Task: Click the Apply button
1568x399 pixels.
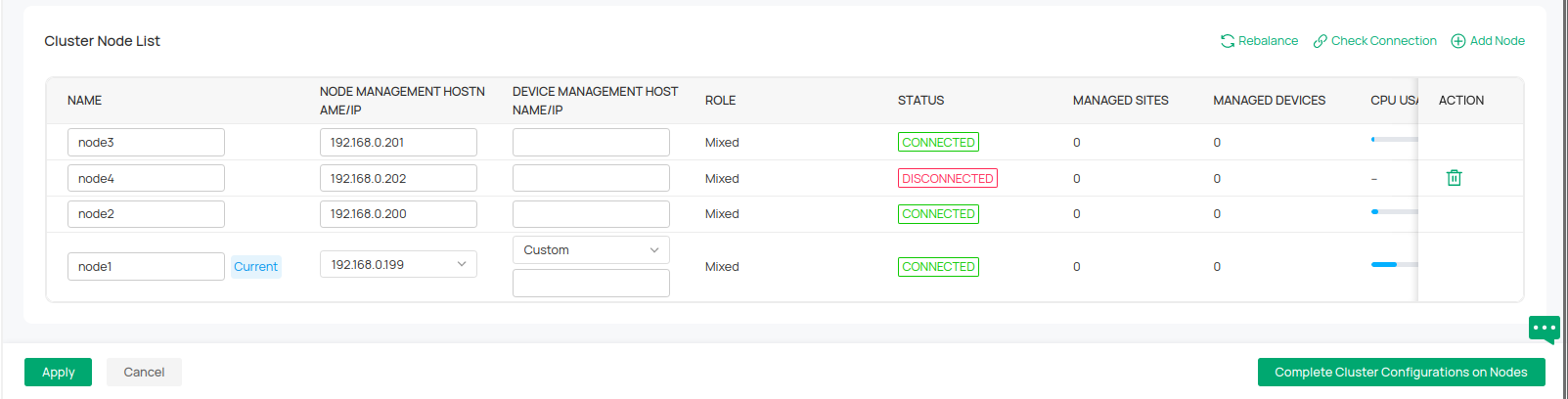Action: [x=58, y=373]
